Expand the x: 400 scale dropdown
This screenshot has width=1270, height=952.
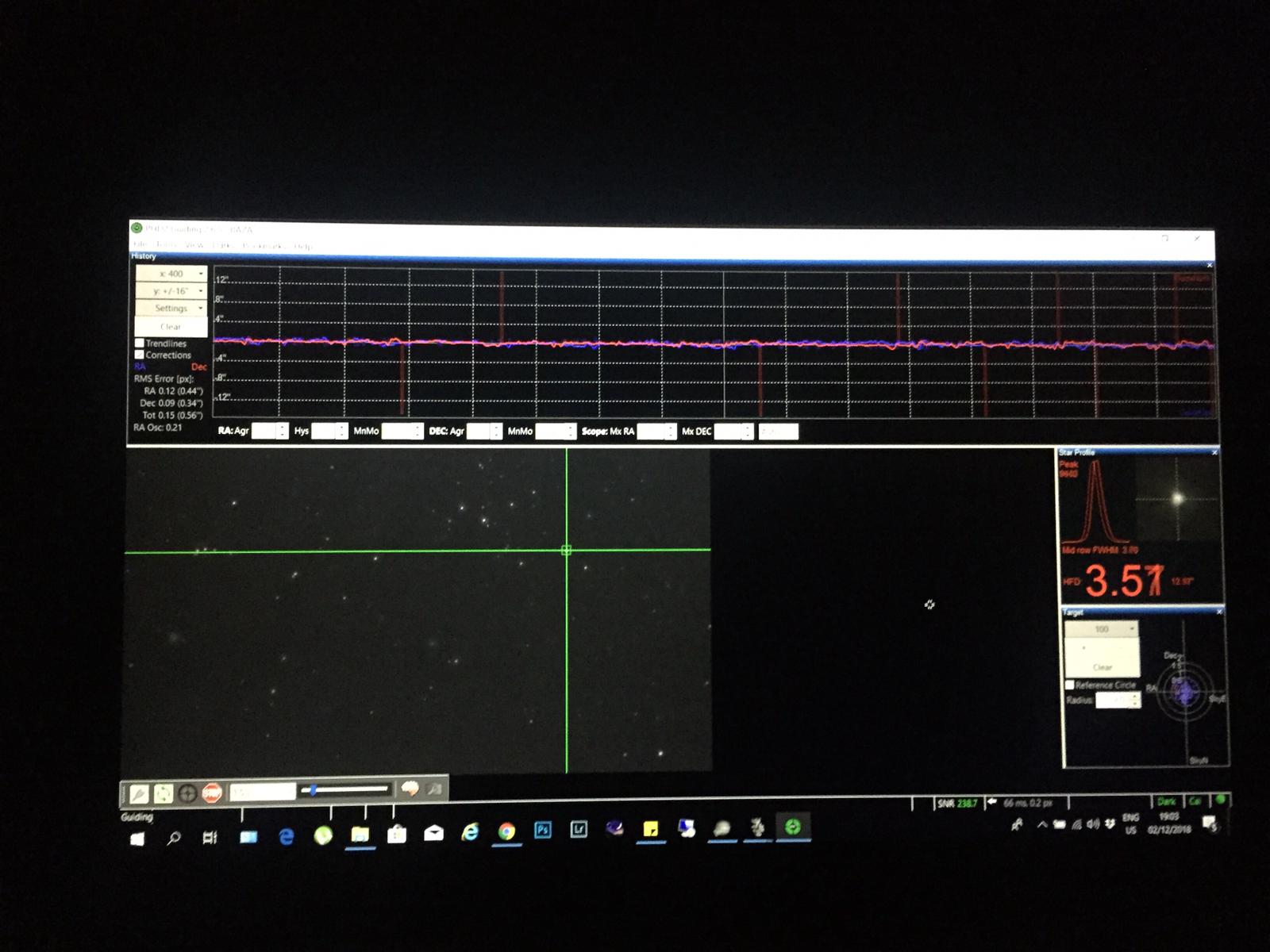coord(171,274)
